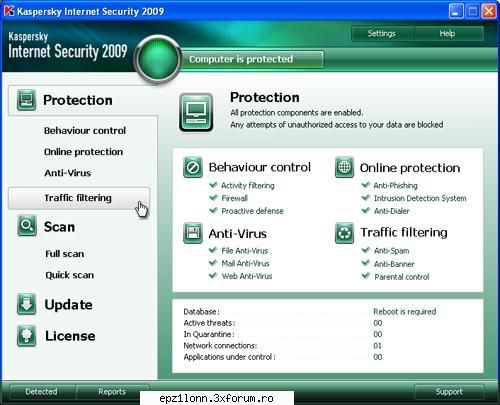Open the Anti-Virus heading in main panel
Screen dimensions: 500x405
point(238,234)
